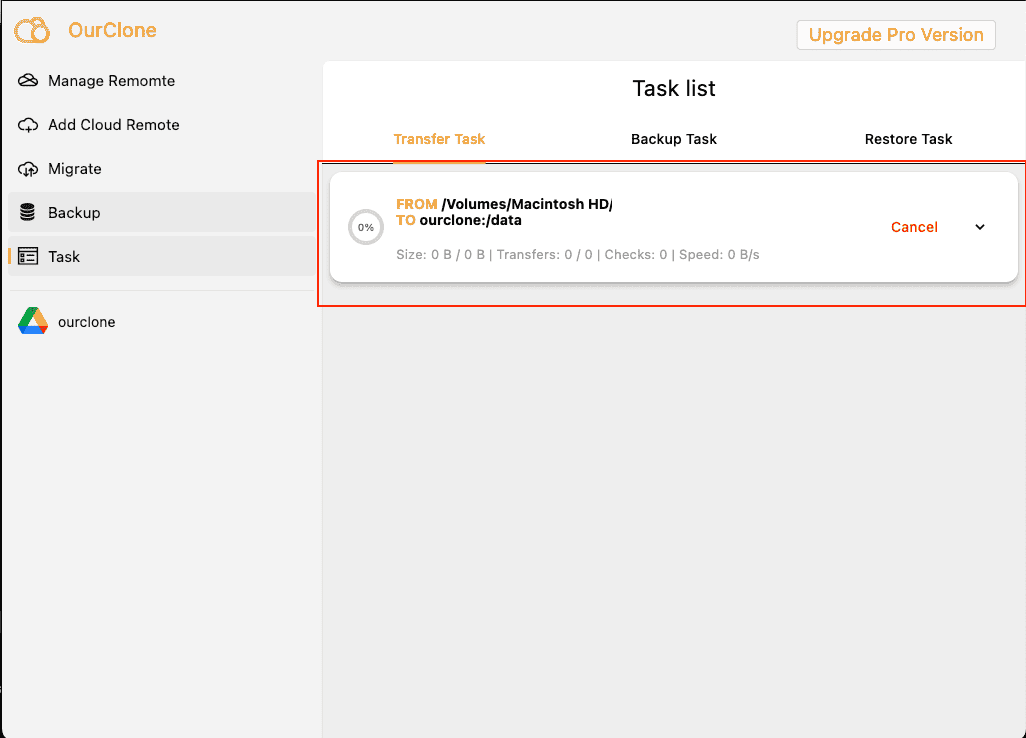Open the Manage Remomte sidebar label
Screen dimensions: 1026x738
[x=111, y=81]
